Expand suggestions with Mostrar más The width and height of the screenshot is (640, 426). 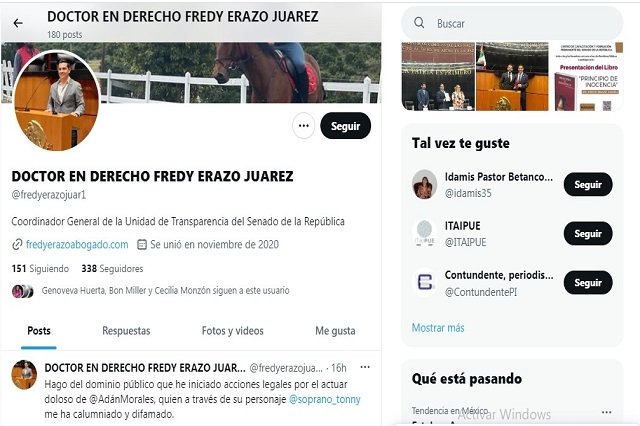(438, 328)
